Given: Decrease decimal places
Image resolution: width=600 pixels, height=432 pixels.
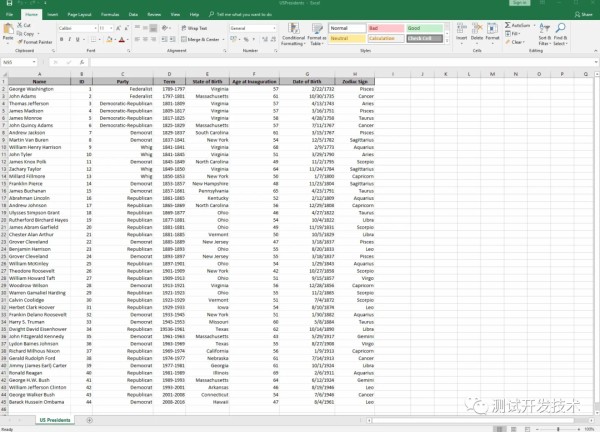Looking at the screenshot, I should click(273, 39).
